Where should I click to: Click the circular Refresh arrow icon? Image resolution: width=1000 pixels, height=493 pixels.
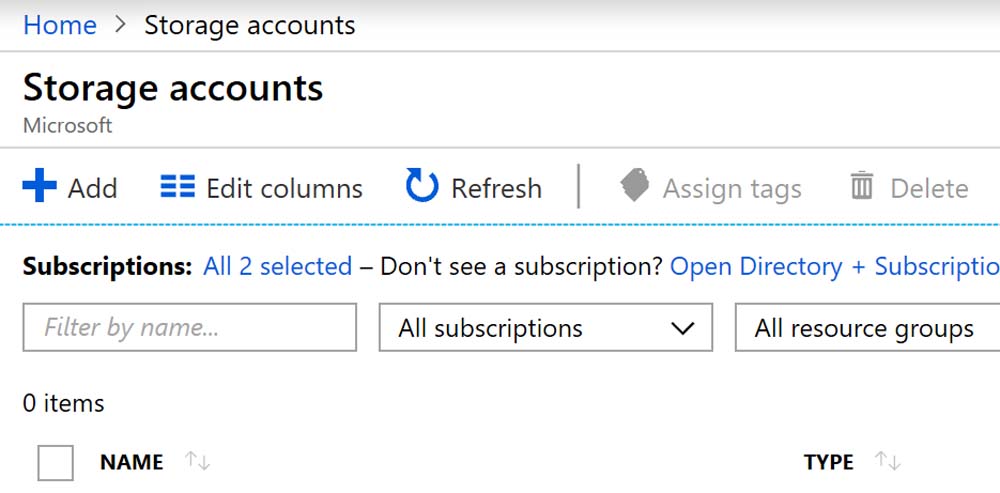(422, 186)
